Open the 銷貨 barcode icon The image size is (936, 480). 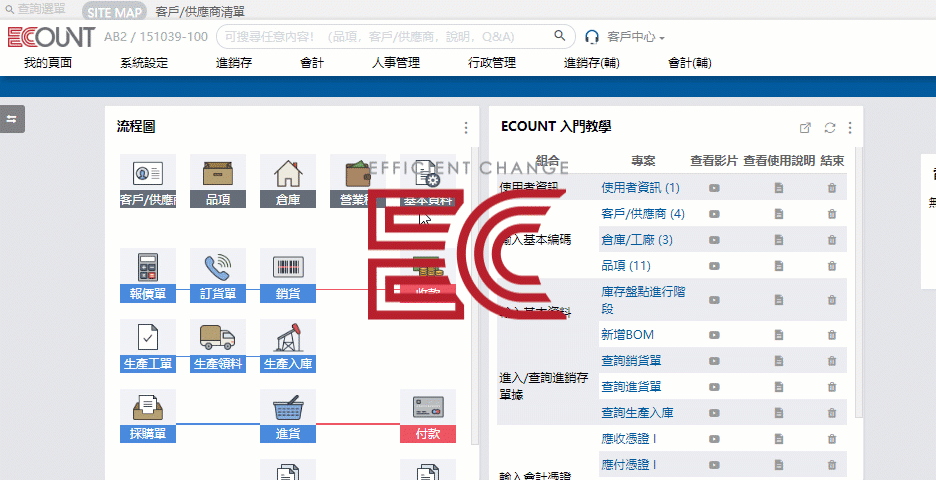288,275
